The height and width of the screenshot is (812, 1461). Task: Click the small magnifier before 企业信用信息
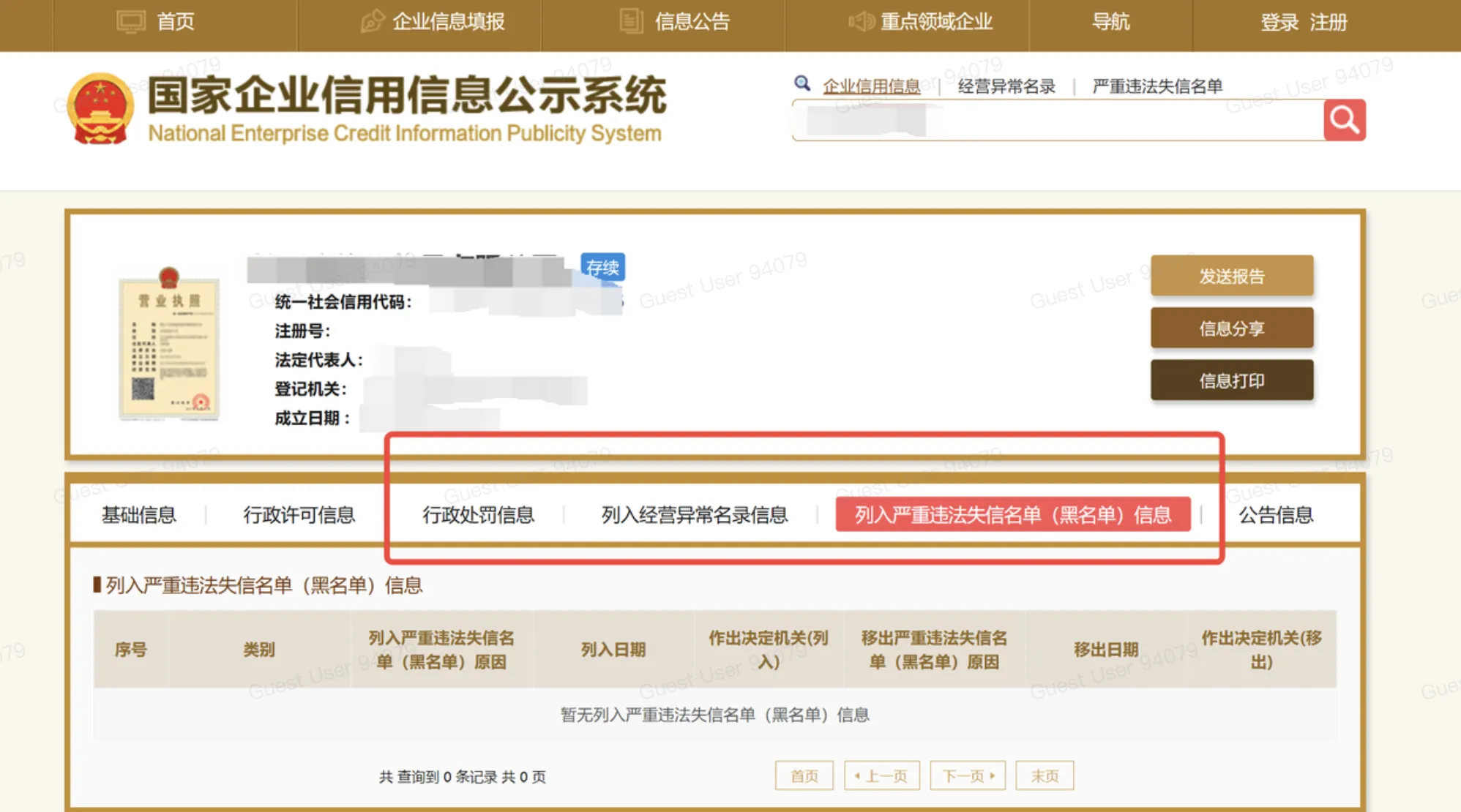coord(803,83)
